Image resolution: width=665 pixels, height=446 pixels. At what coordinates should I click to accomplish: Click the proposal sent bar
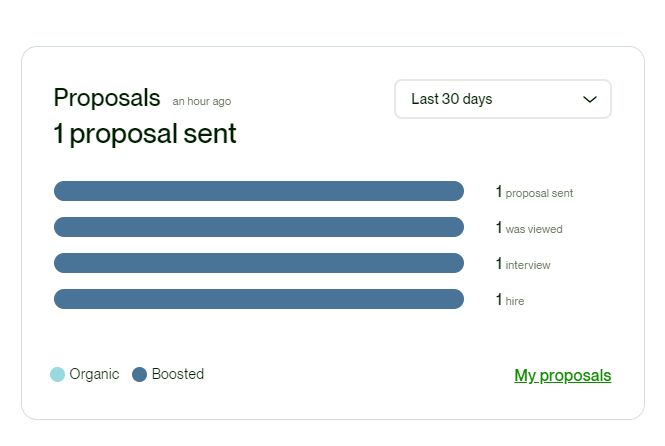point(259,191)
